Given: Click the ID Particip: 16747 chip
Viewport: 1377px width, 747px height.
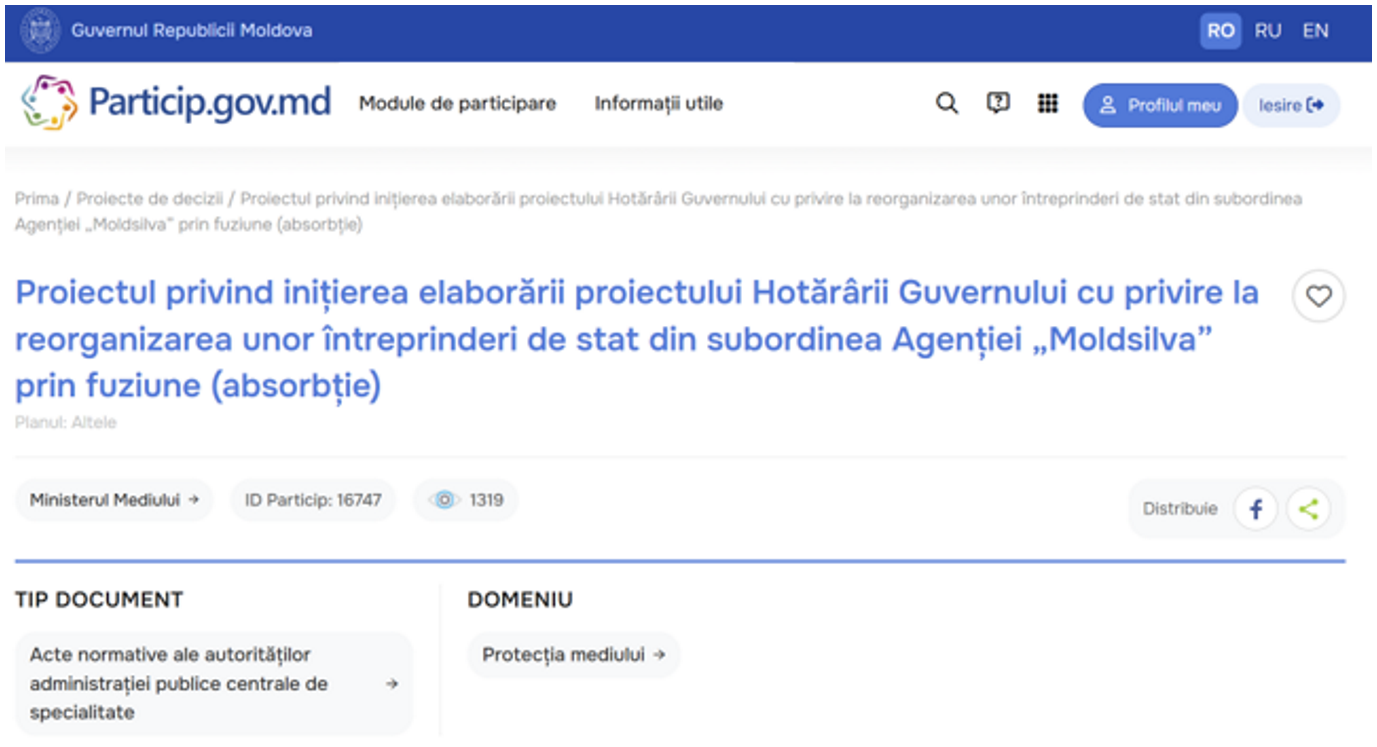Looking at the screenshot, I should coord(313,500).
